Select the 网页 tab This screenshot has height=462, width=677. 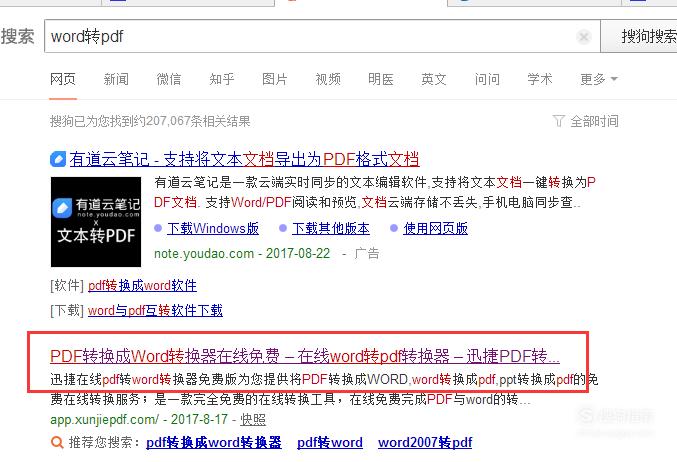pos(63,79)
